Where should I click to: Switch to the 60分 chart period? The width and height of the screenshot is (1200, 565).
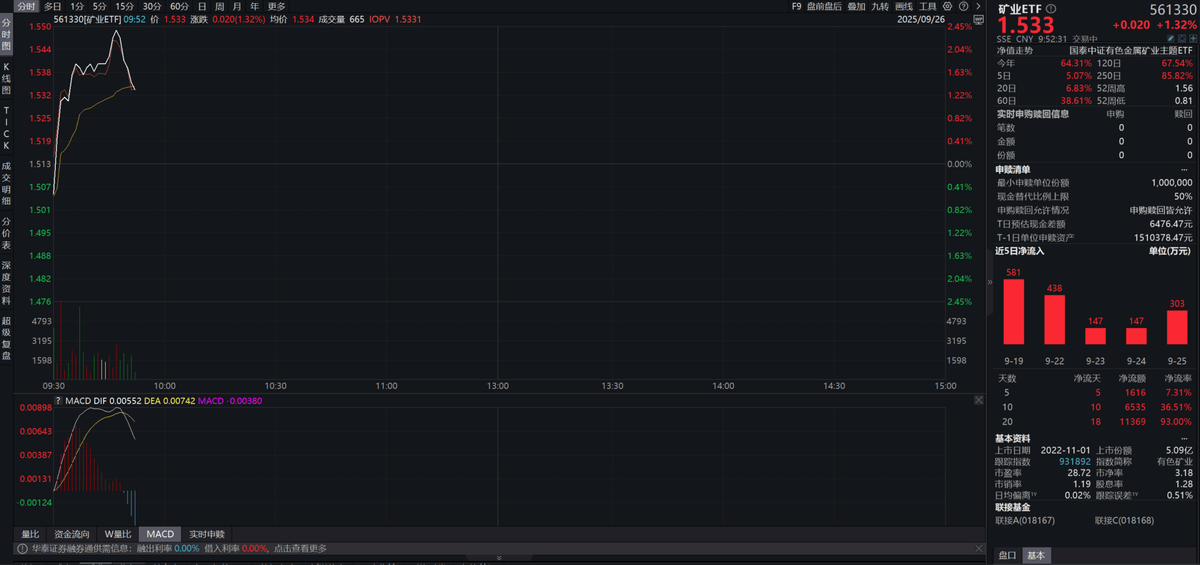pyautogui.click(x=179, y=6)
